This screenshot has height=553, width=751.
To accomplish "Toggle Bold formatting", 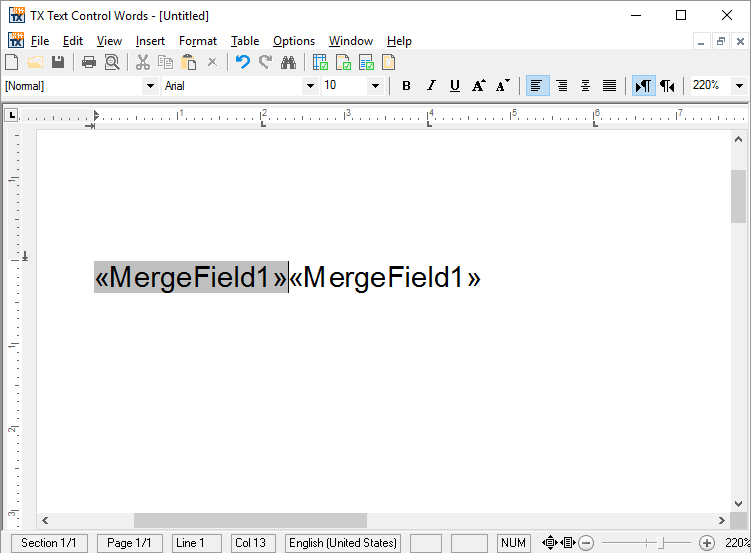I will [406, 86].
